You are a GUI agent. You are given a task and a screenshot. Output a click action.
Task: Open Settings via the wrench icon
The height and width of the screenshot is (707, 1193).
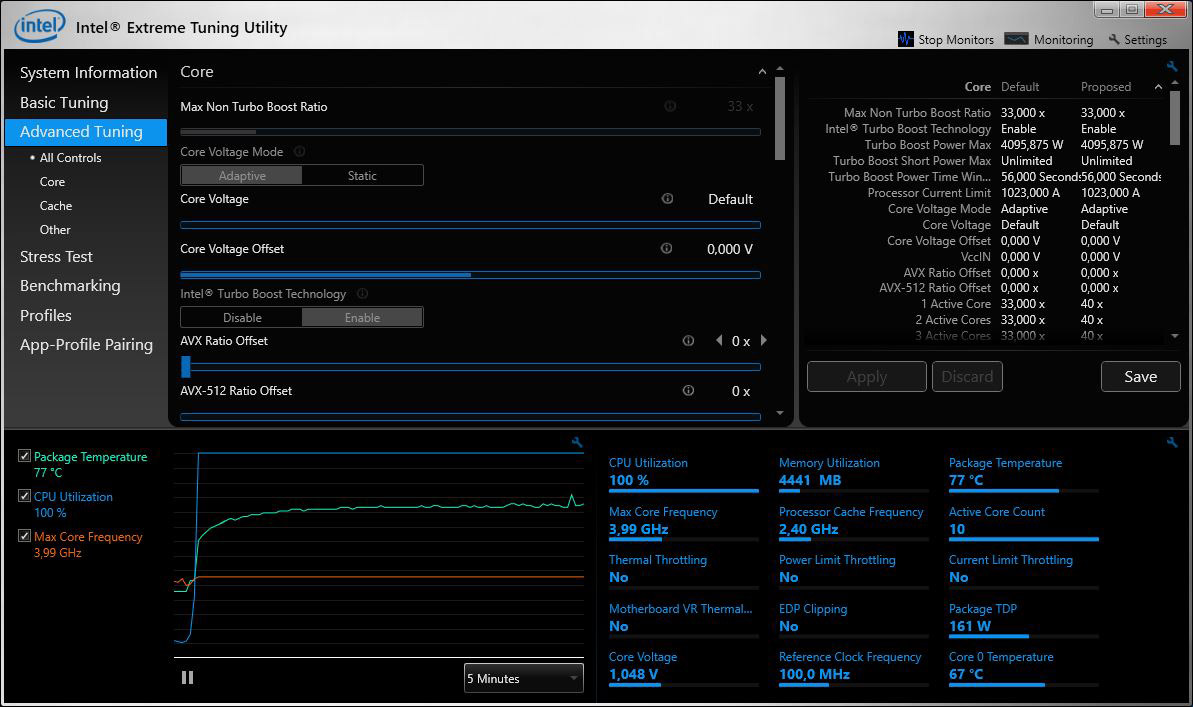click(1114, 39)
